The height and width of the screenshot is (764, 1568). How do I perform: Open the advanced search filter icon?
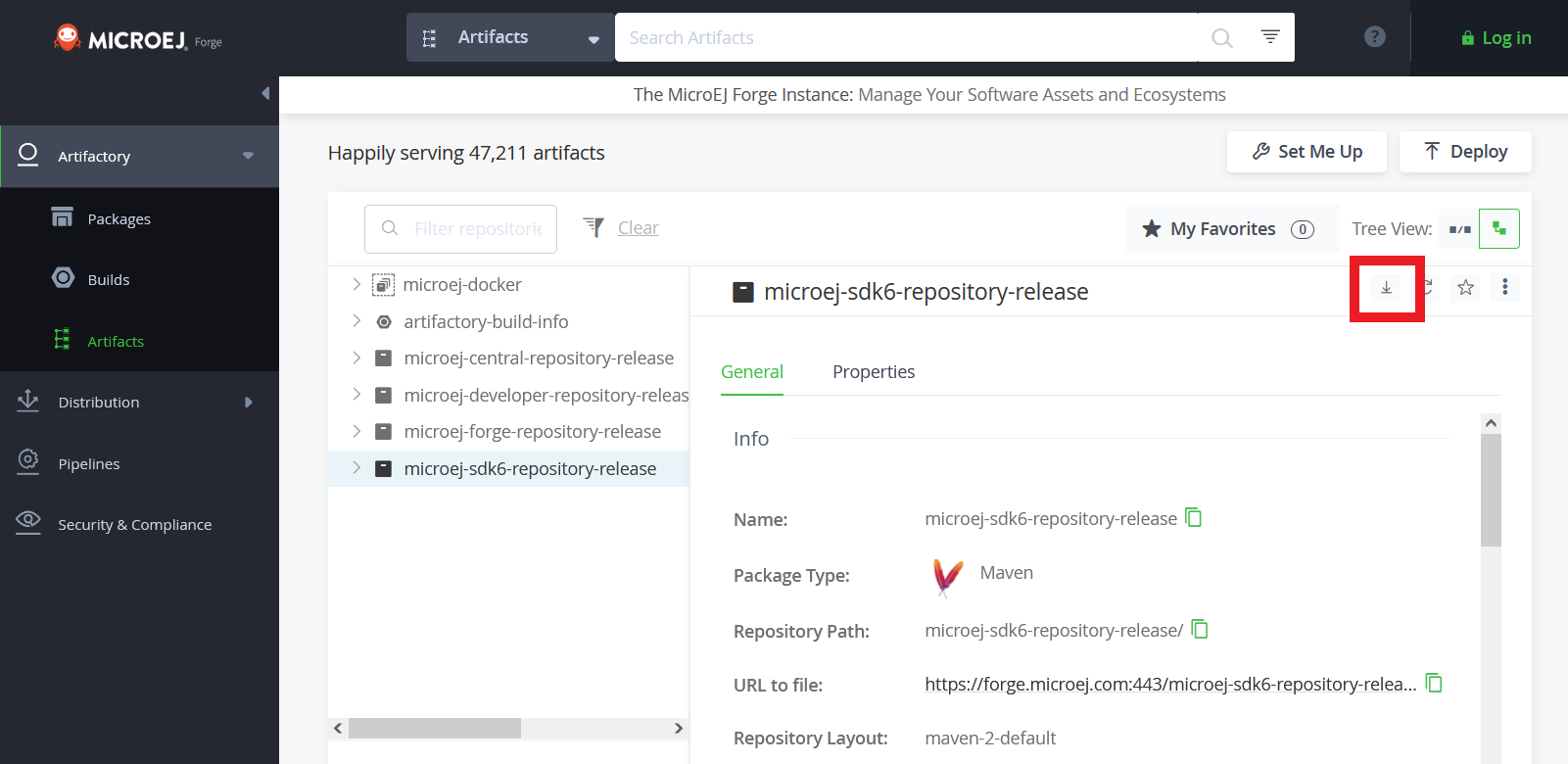pyautogui.click(x=1269, y=37)
